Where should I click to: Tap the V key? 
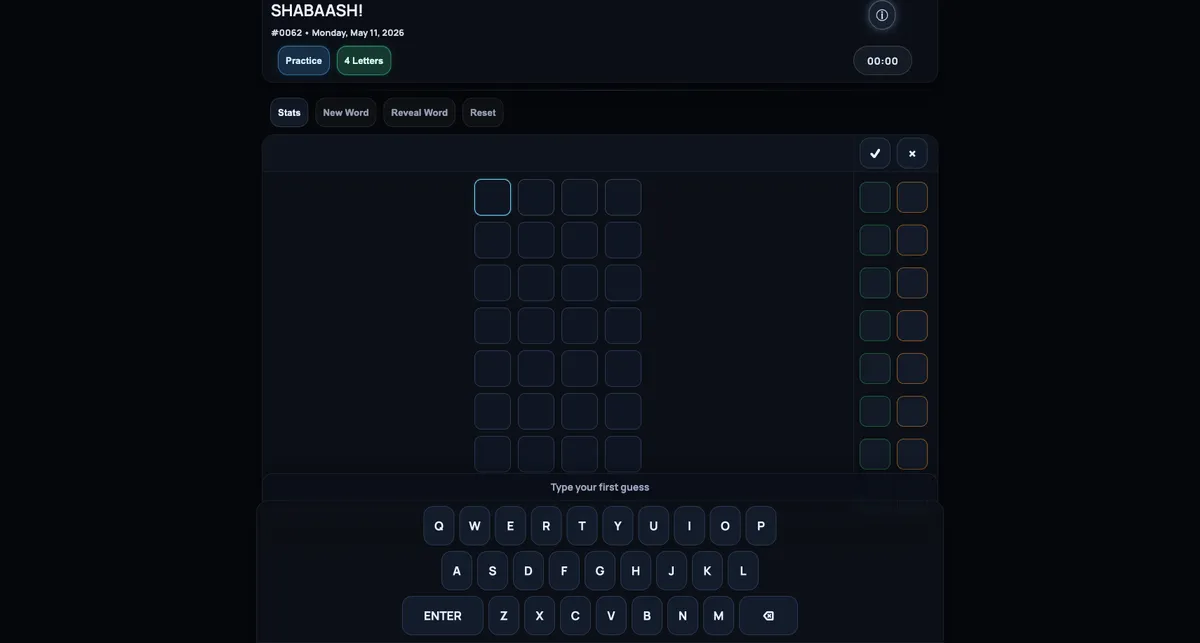pyautogui.click(x=611, y=616)
